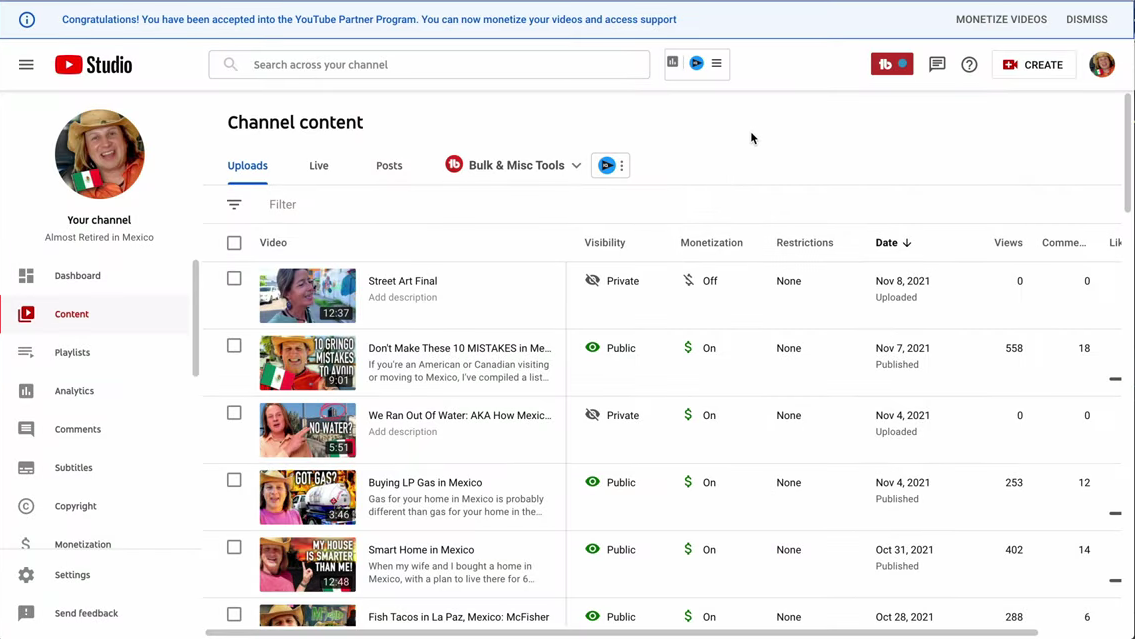Open the three-dot menu beside vidIQ button
This screenshot has height=639, width=1135.
[620, 165]
